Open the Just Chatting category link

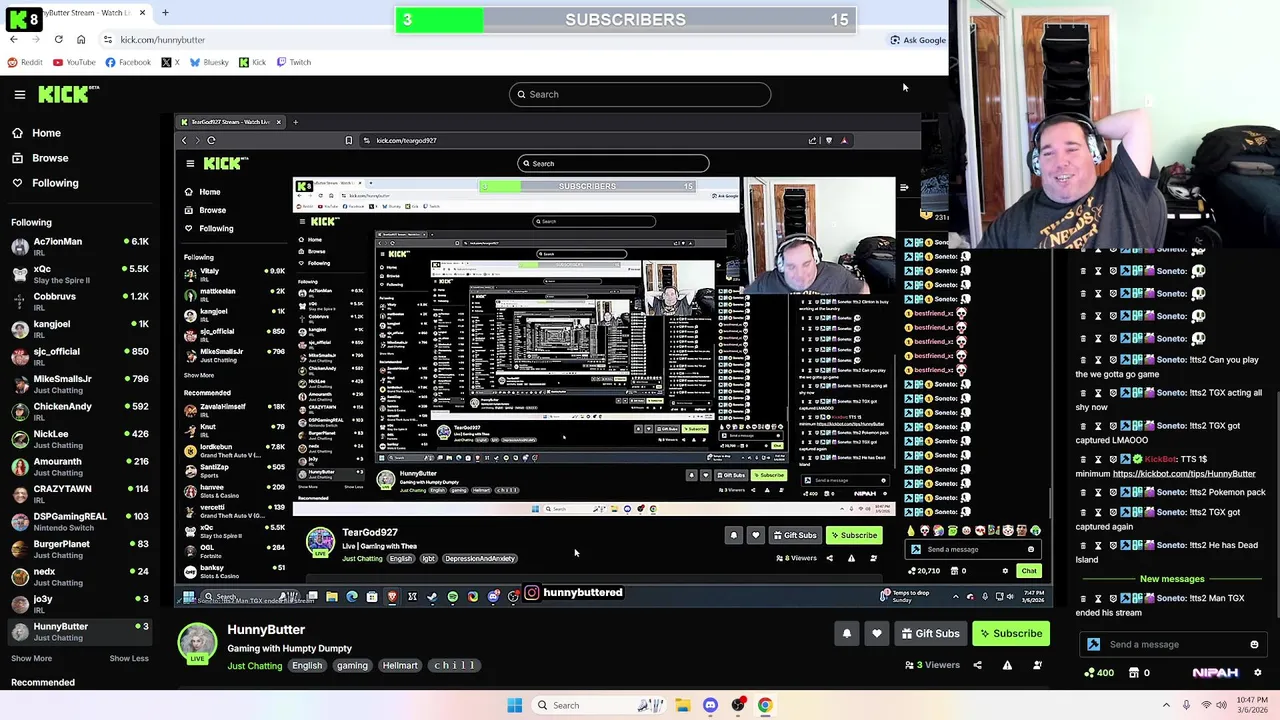pyautogui.click(x=254, y=666)
